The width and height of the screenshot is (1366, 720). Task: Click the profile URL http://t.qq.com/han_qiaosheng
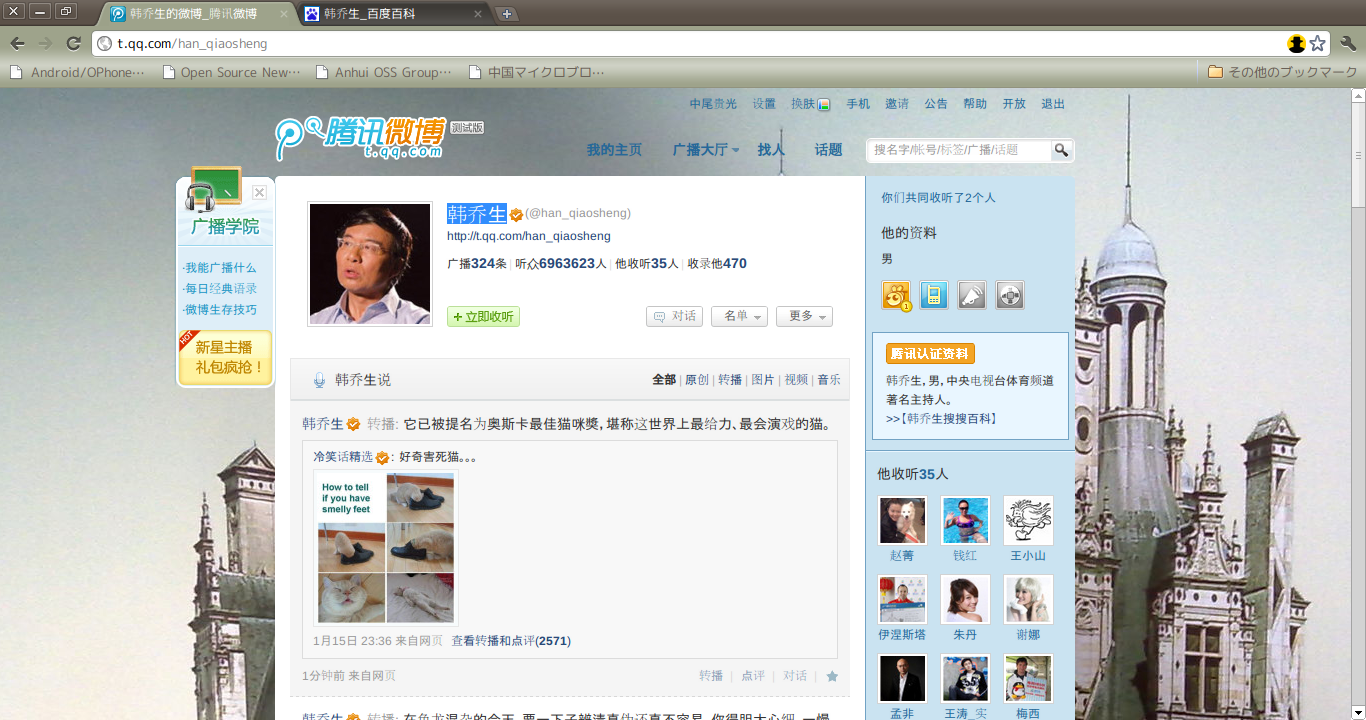tap(529, 236)
